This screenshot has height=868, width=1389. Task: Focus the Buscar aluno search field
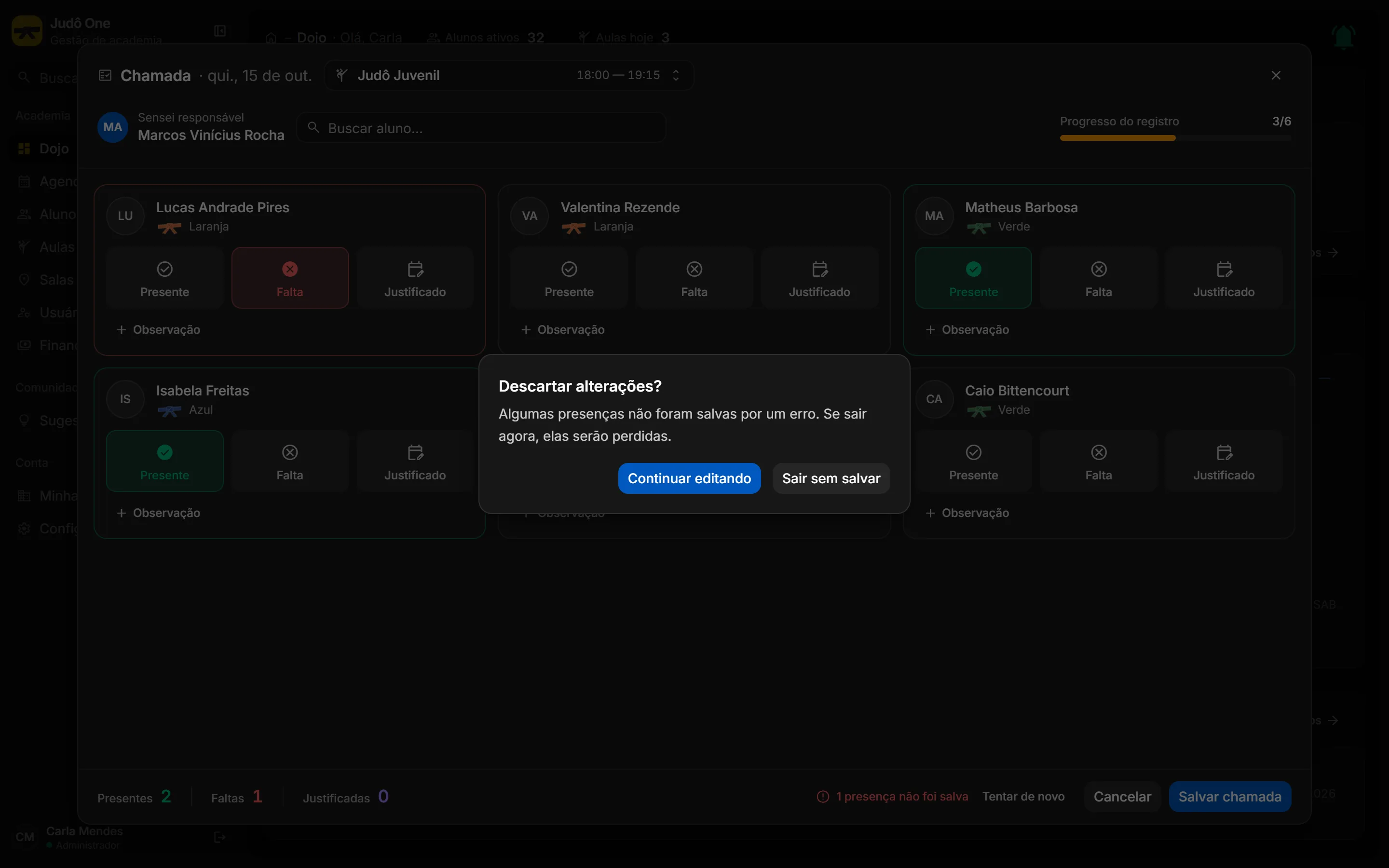coord(481,127)
